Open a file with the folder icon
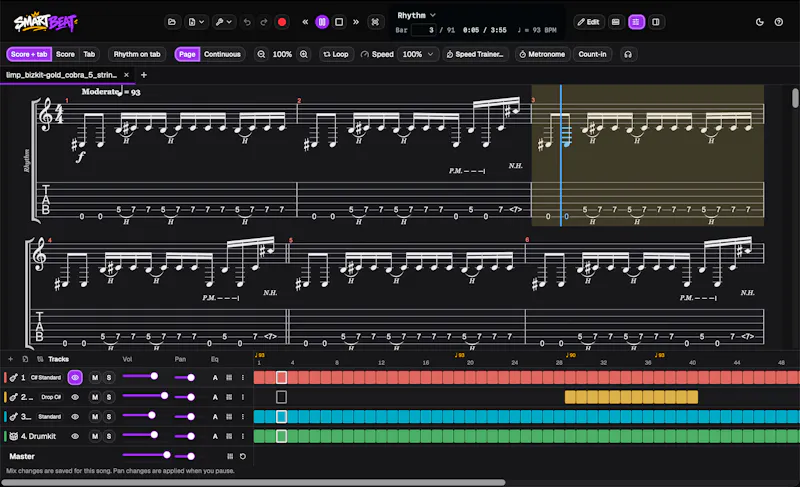 172,22
